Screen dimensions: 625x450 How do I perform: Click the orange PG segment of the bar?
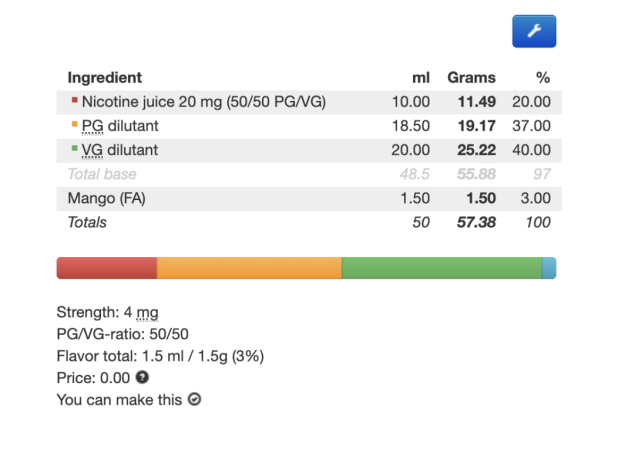(x=249, y=268)
